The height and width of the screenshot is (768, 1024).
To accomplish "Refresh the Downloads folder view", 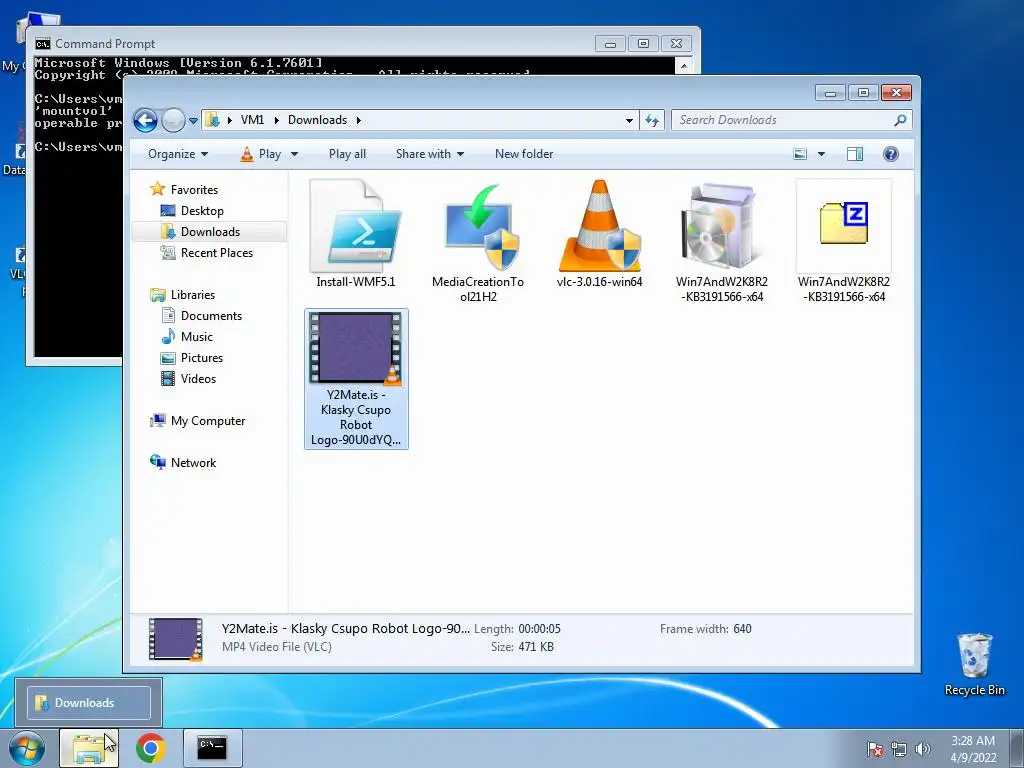I will [x=652, y=120].
